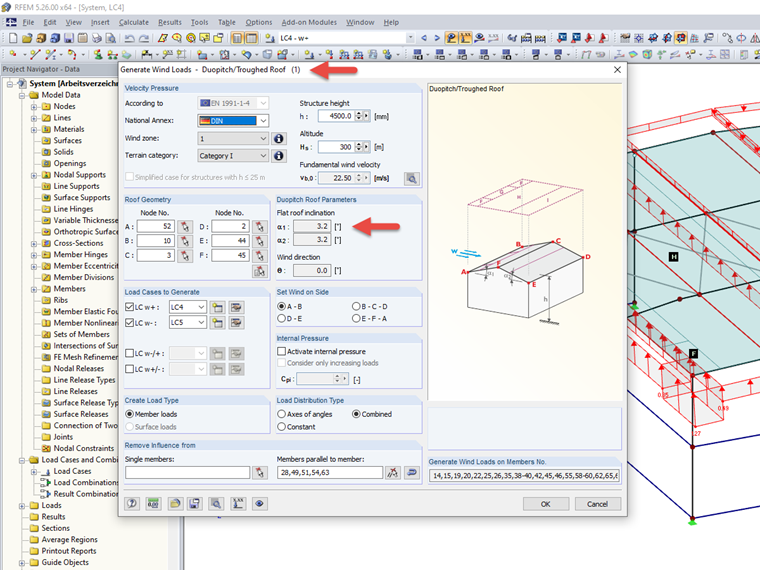
Task: Select Surface Supports in navigator
Action: coord(82,198)
